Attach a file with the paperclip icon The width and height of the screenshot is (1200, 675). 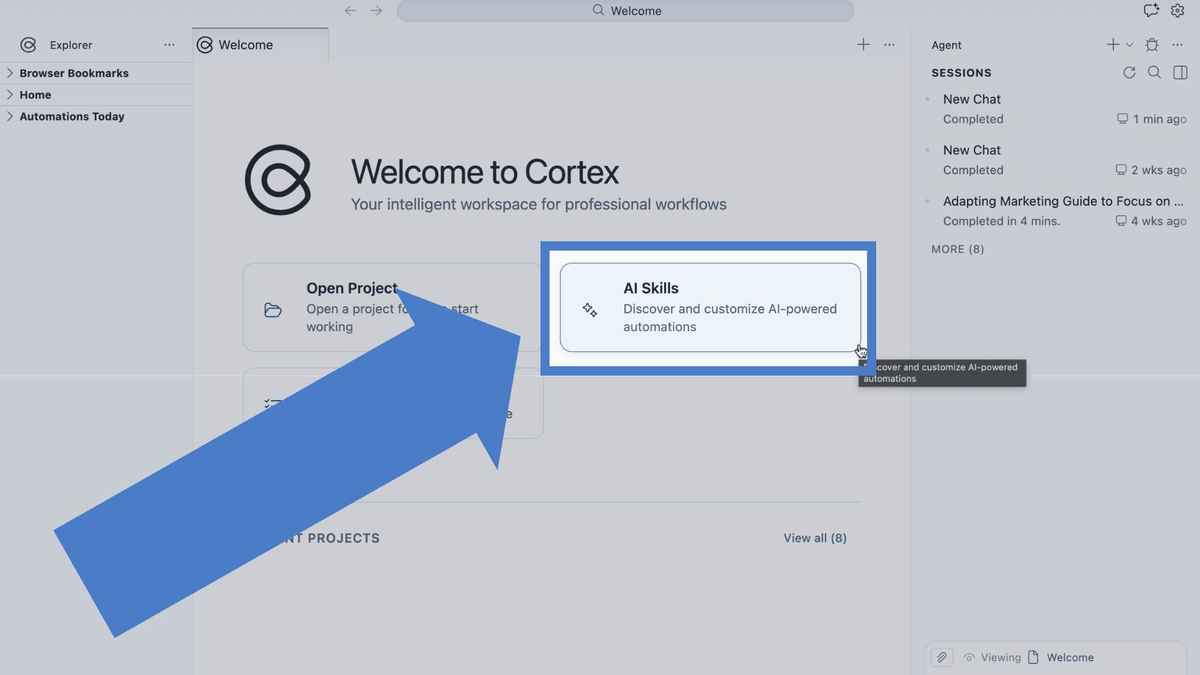click(942, 657)
